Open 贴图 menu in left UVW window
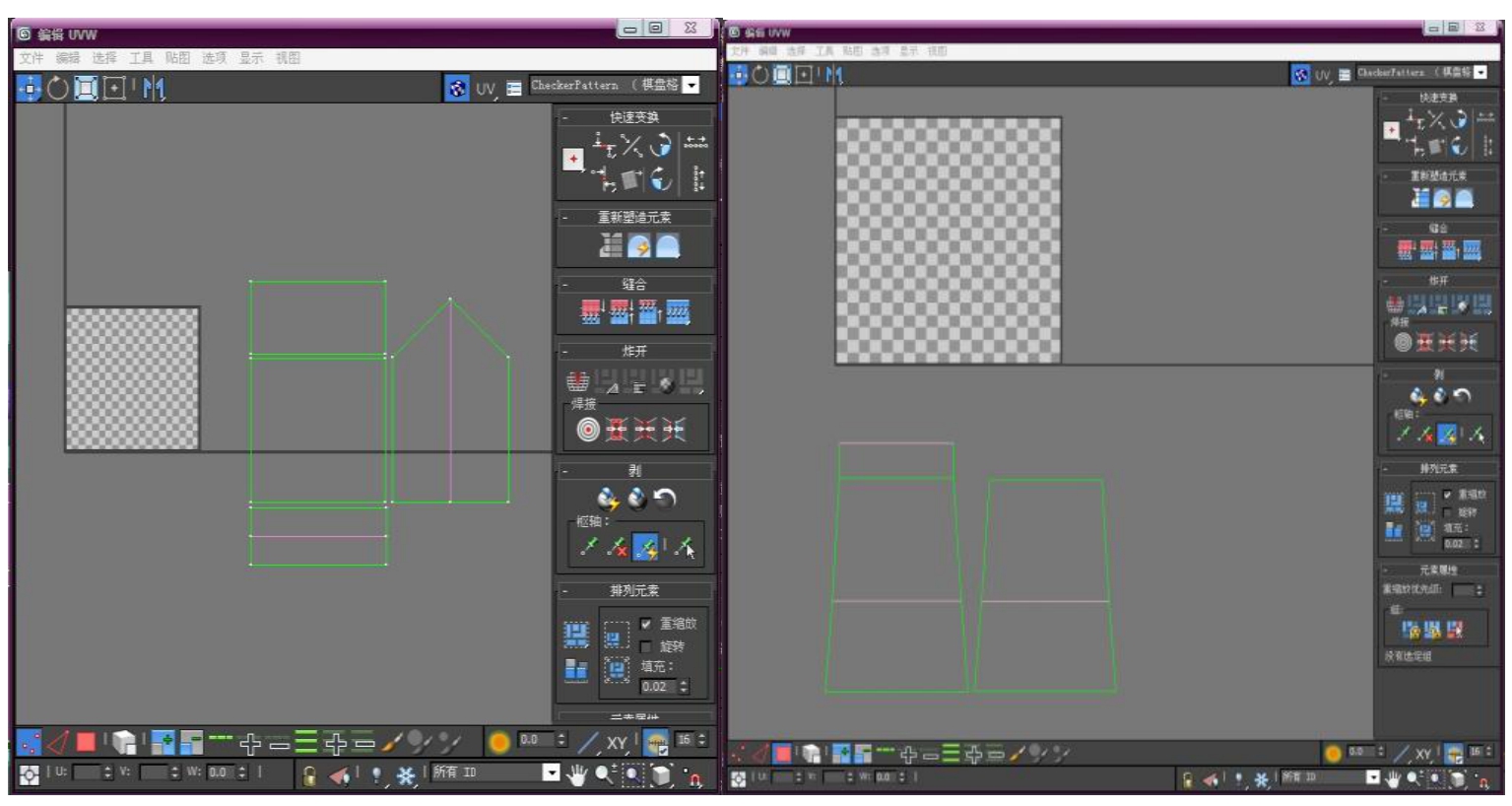Screen dimensions: 1512x806 tap(177, 58)
